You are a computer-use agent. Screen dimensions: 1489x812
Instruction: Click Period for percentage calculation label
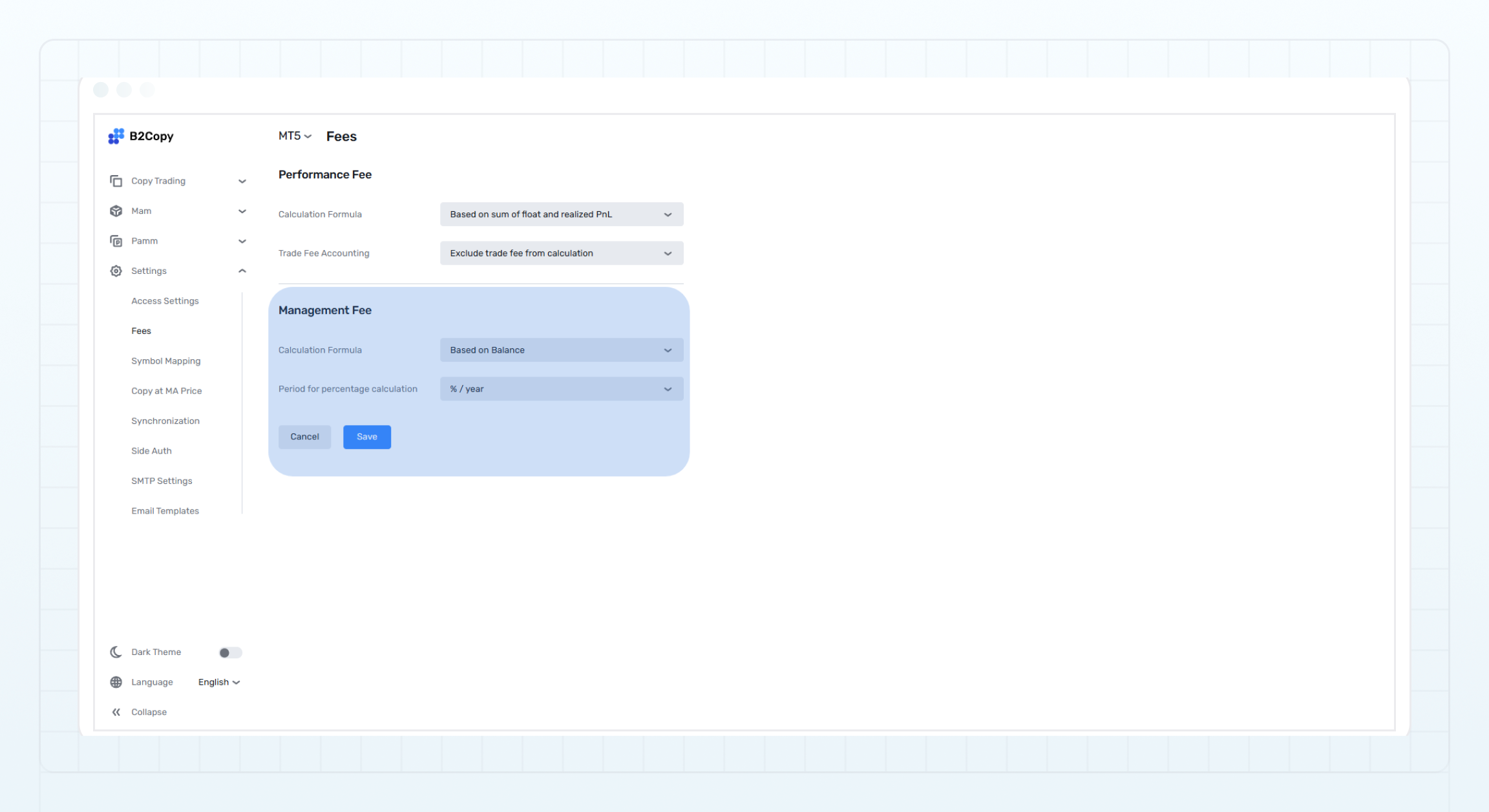click(x=348, y=389)
